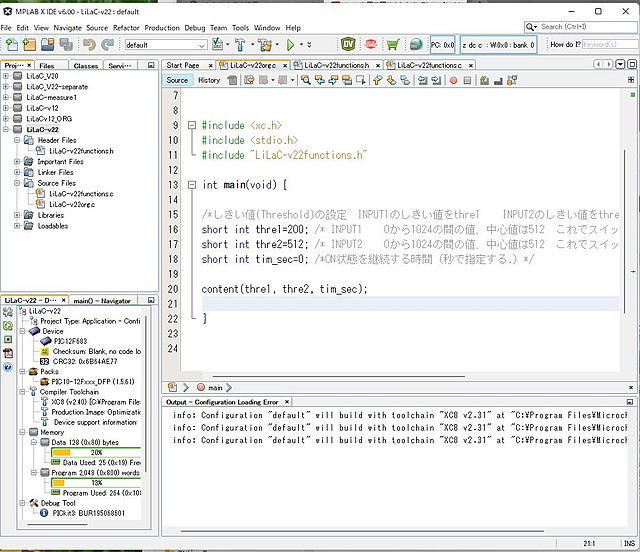The image size is (640, 552).
Task: Switch editor to History view
Action: point(209,80)
